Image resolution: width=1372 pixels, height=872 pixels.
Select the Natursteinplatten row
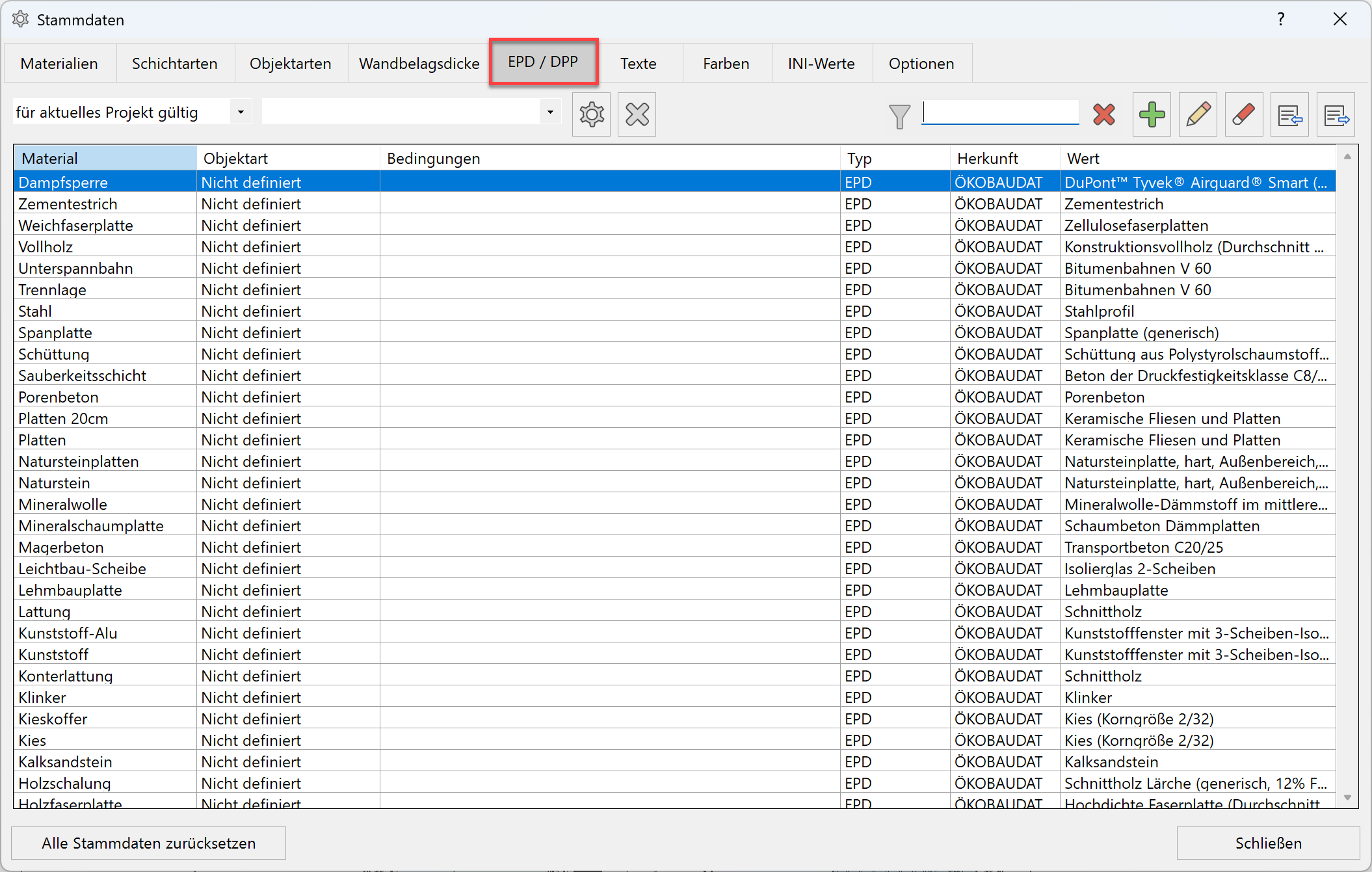tap(675, 462)
